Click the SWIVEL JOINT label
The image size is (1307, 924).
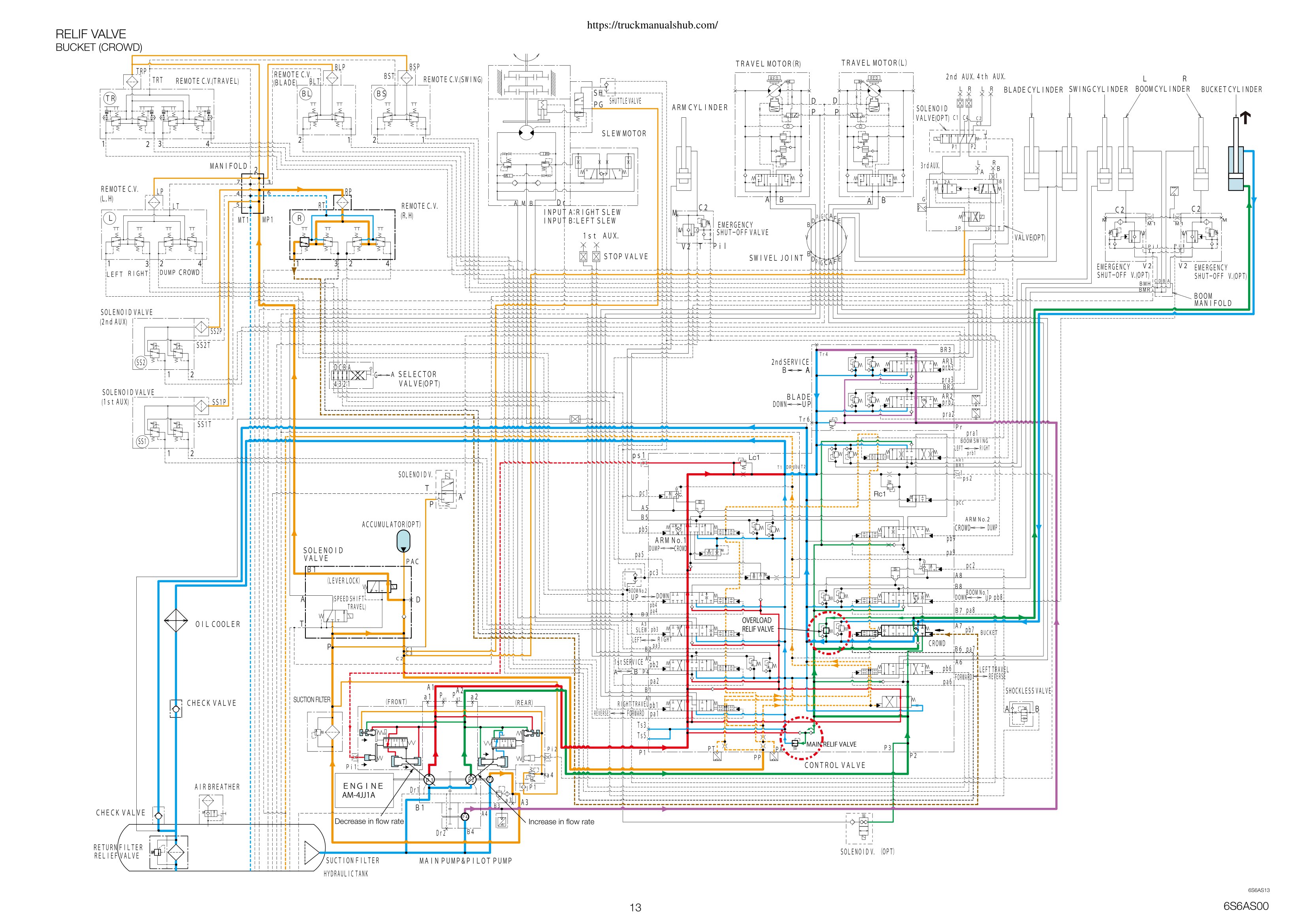click(776, 258)
